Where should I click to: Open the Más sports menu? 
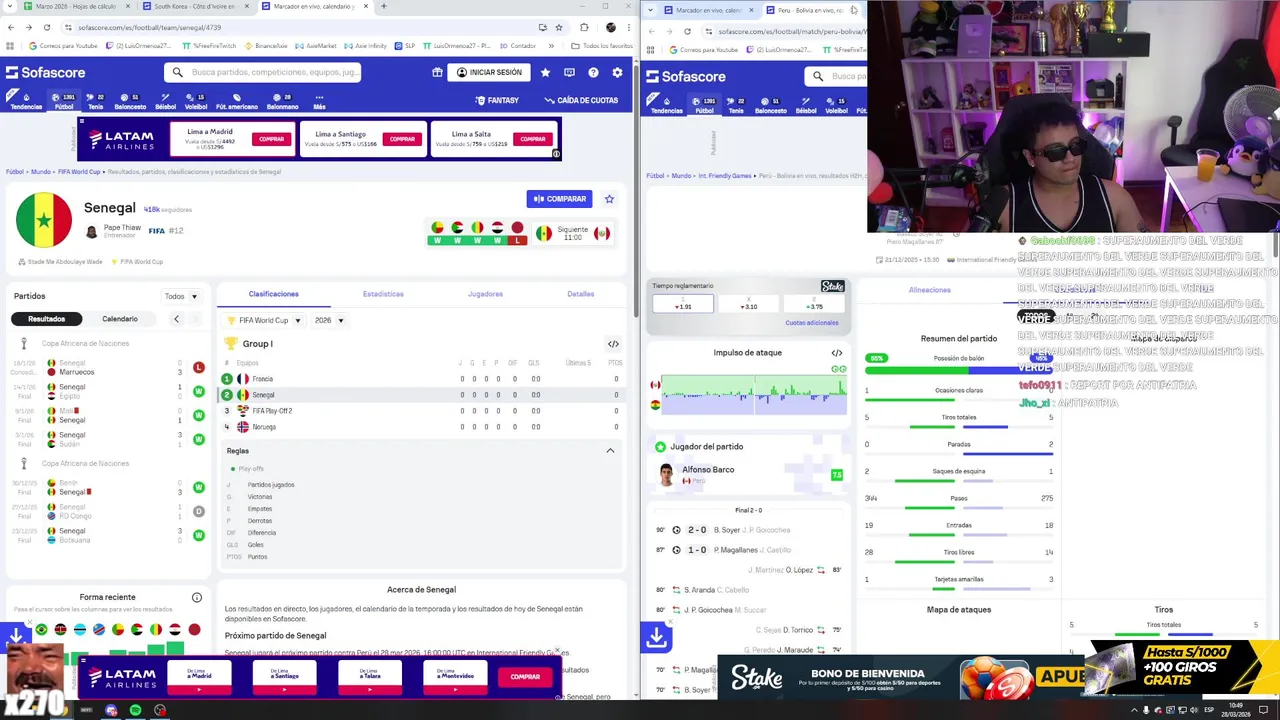(x=319, y=101)
